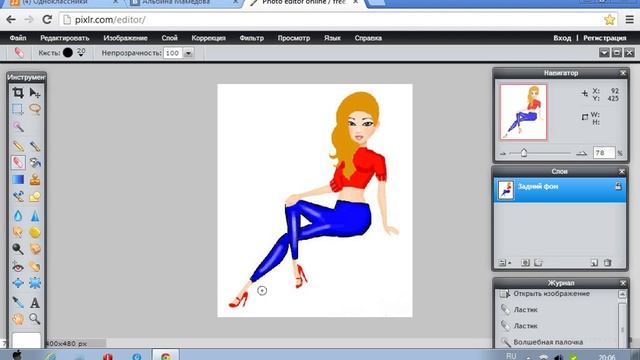640x360 pixels.
Task: Click the Navigator zoom-out small mountain icon
Action: click(503, 154)
